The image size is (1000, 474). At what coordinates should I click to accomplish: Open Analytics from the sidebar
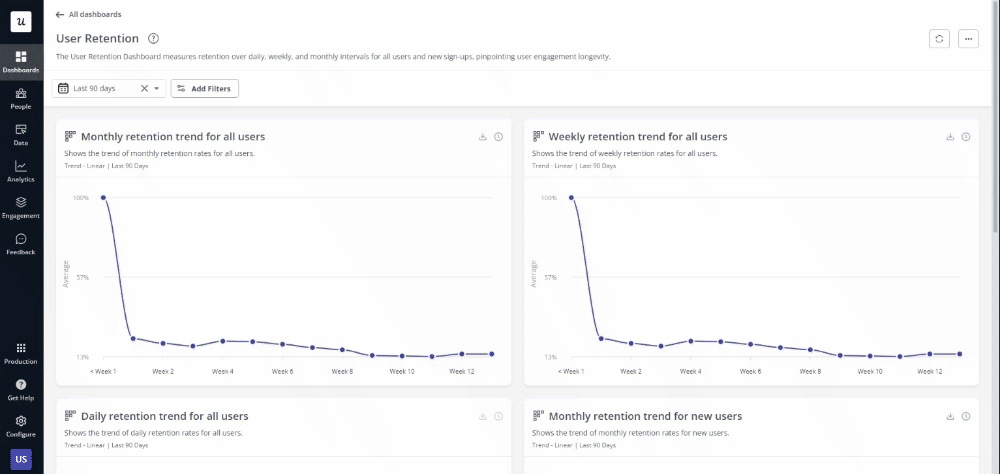[21, 171]
